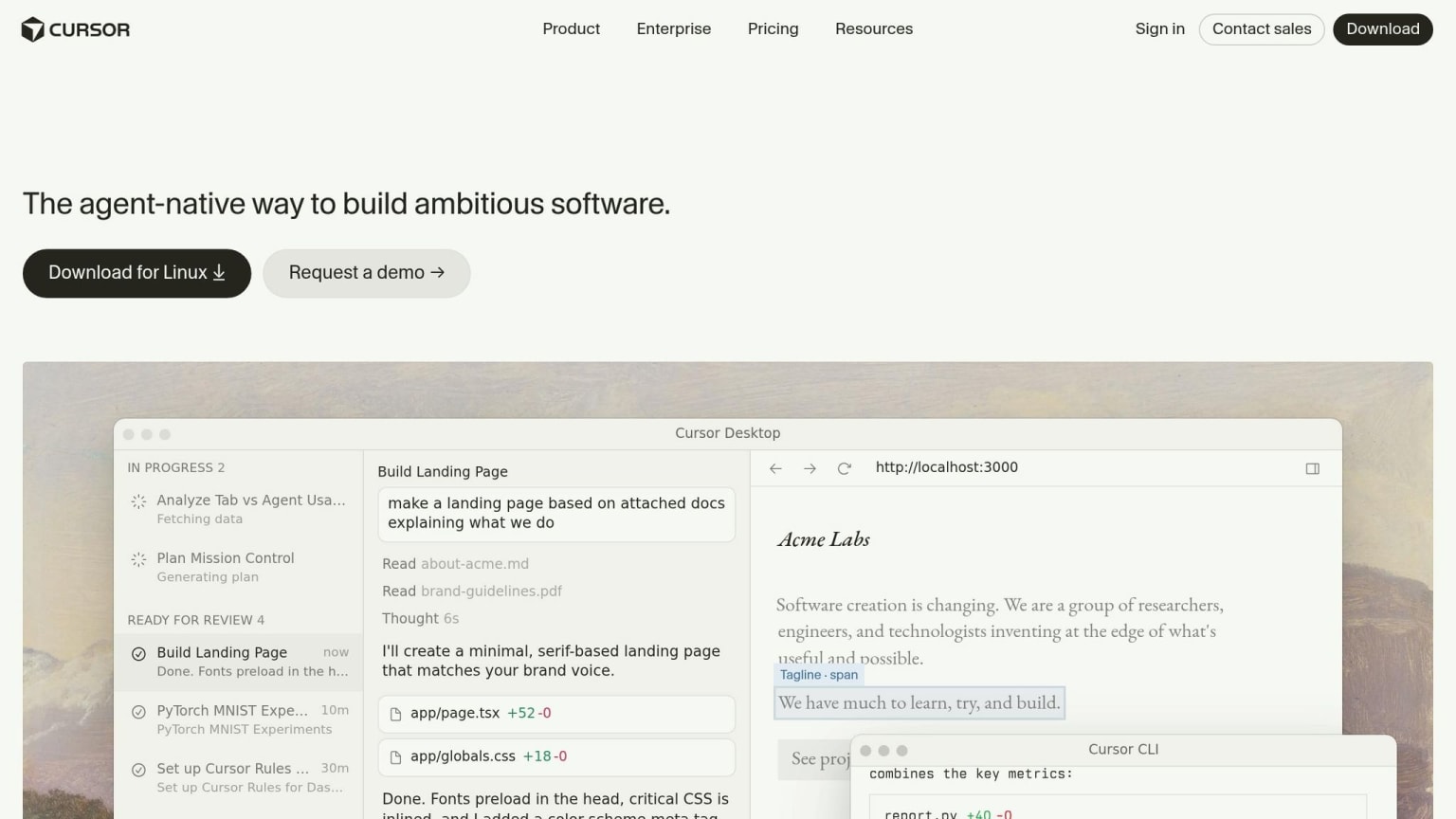Select the Analyze Tab vs Agent Usage task

(x=238, y=509)
